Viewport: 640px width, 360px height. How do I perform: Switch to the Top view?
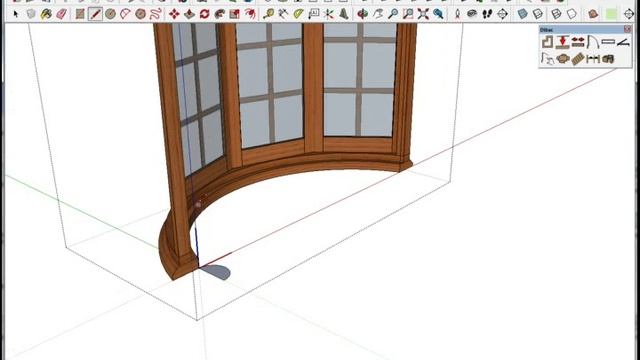(x=538, y=14)
